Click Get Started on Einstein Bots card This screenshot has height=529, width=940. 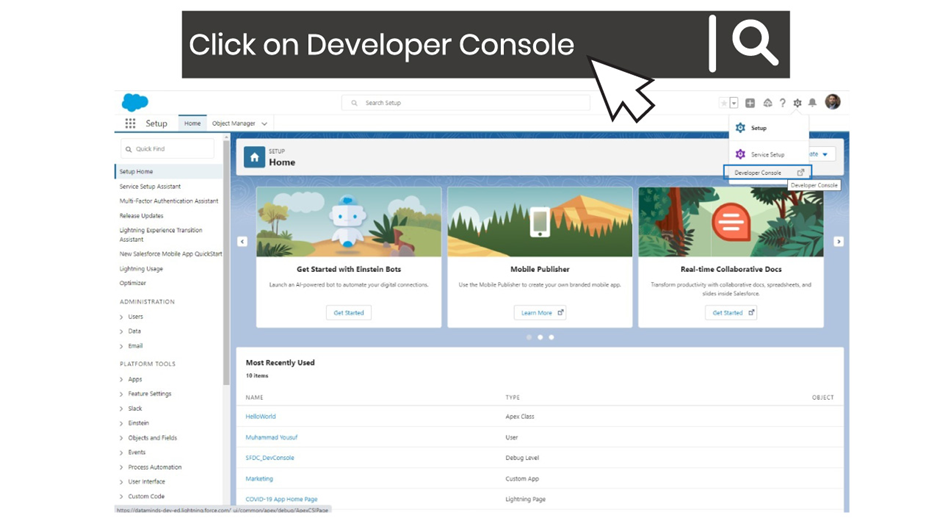349,312
